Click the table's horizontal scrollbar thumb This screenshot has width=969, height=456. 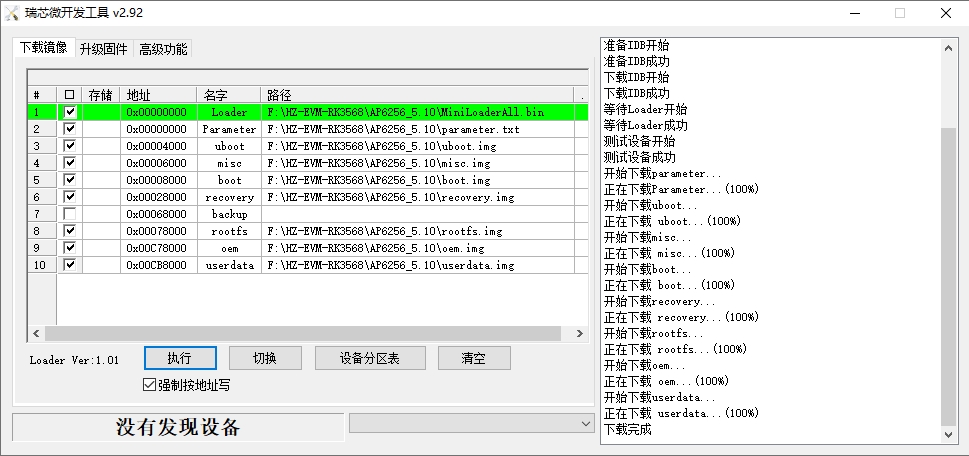tap(303, 334)
